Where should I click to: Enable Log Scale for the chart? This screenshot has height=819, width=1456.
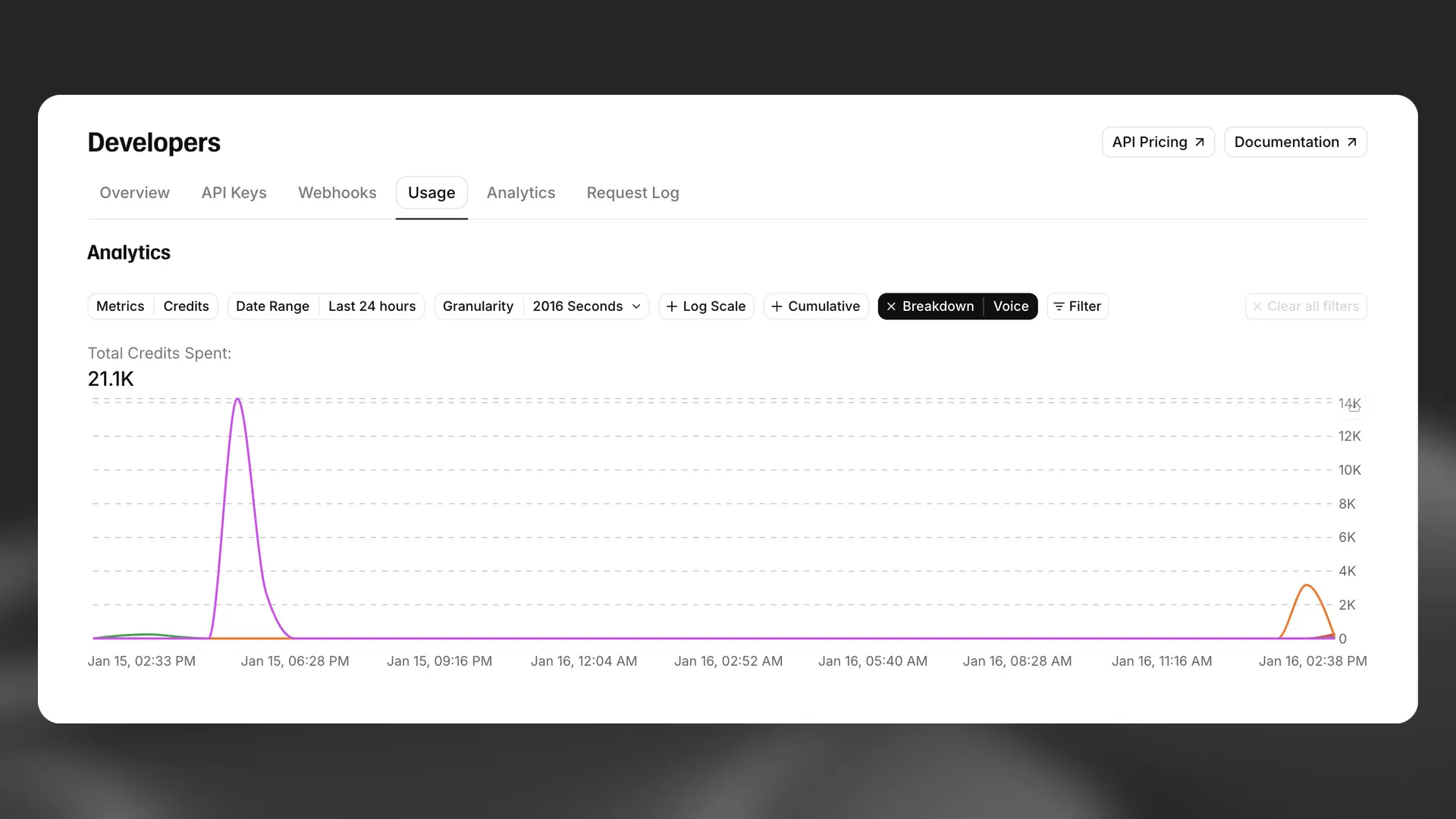tap(713, 306)
